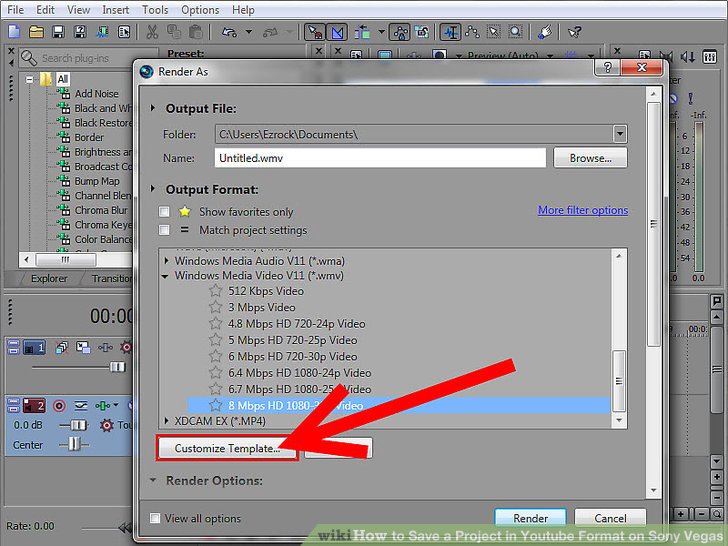Tick the Match project settings checkbox
This screenshot has height=546, width=728.
point(164,230)
